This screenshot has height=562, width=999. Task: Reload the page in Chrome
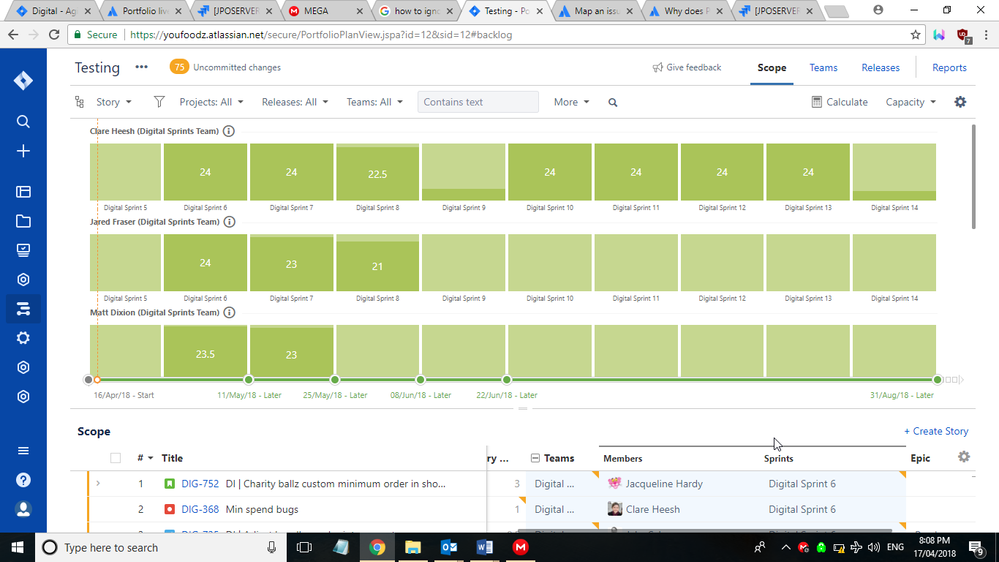pos(54,35)
